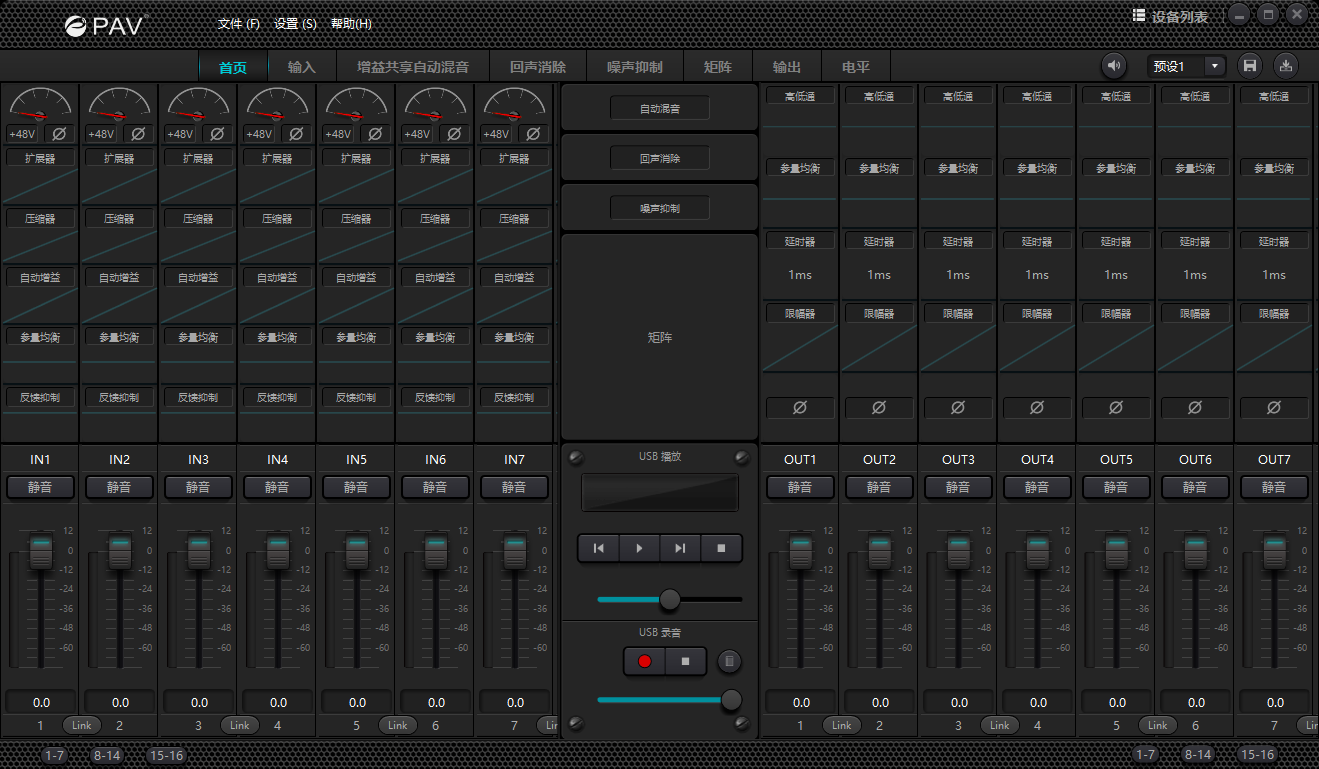This screenshot has width=1319, height=769.
Task: Click the speaker volume icon
Action: point(1113,66)
